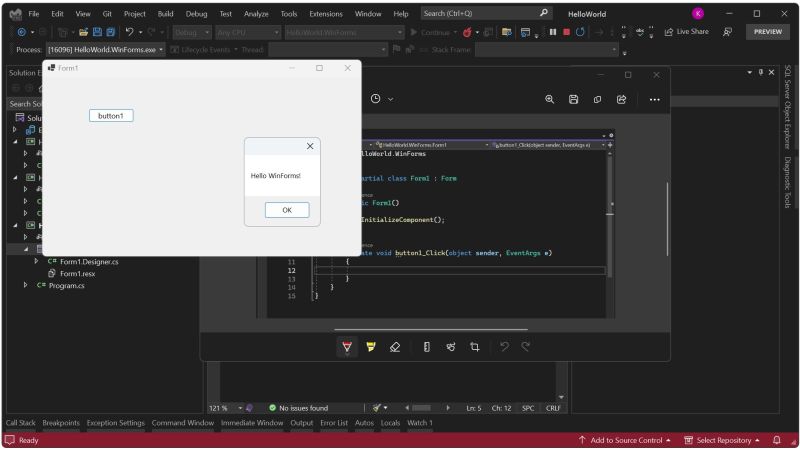
Task: Open Snipping Tool see more menu
Action: pos(655,99)
